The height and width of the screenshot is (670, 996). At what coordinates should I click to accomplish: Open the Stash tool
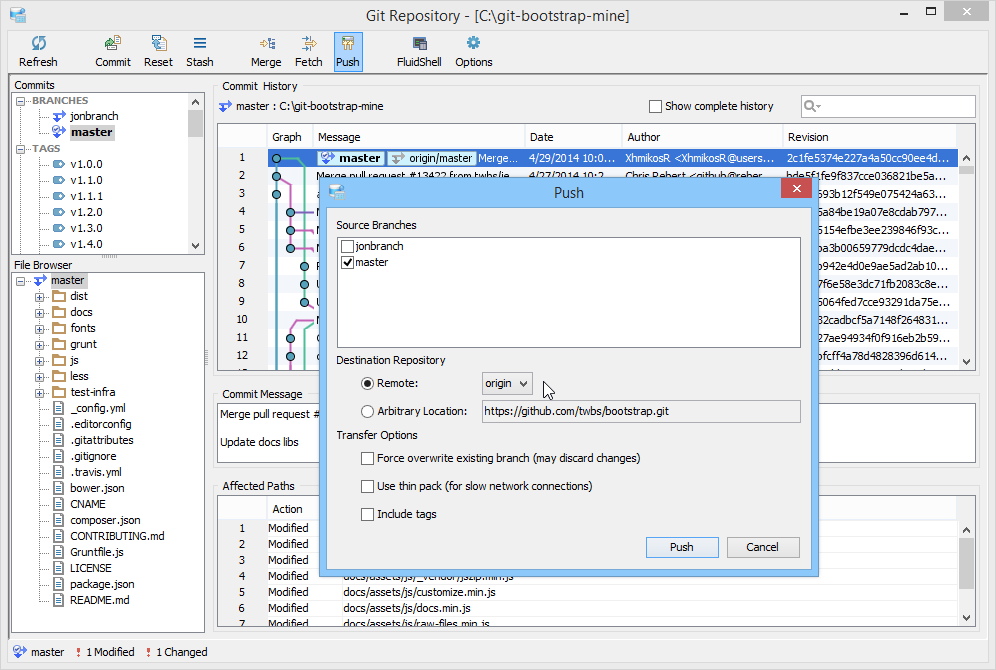(x=200, y=51)
